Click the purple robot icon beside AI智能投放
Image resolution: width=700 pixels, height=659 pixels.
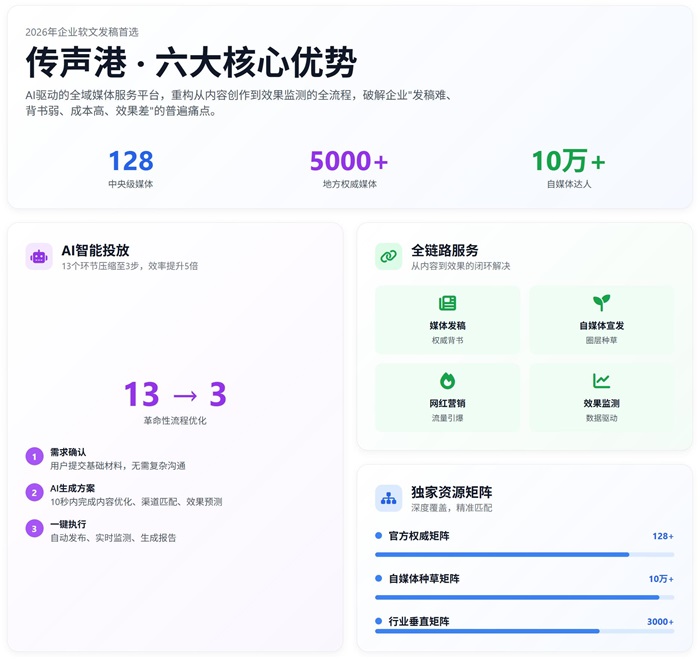coord(39,257)
